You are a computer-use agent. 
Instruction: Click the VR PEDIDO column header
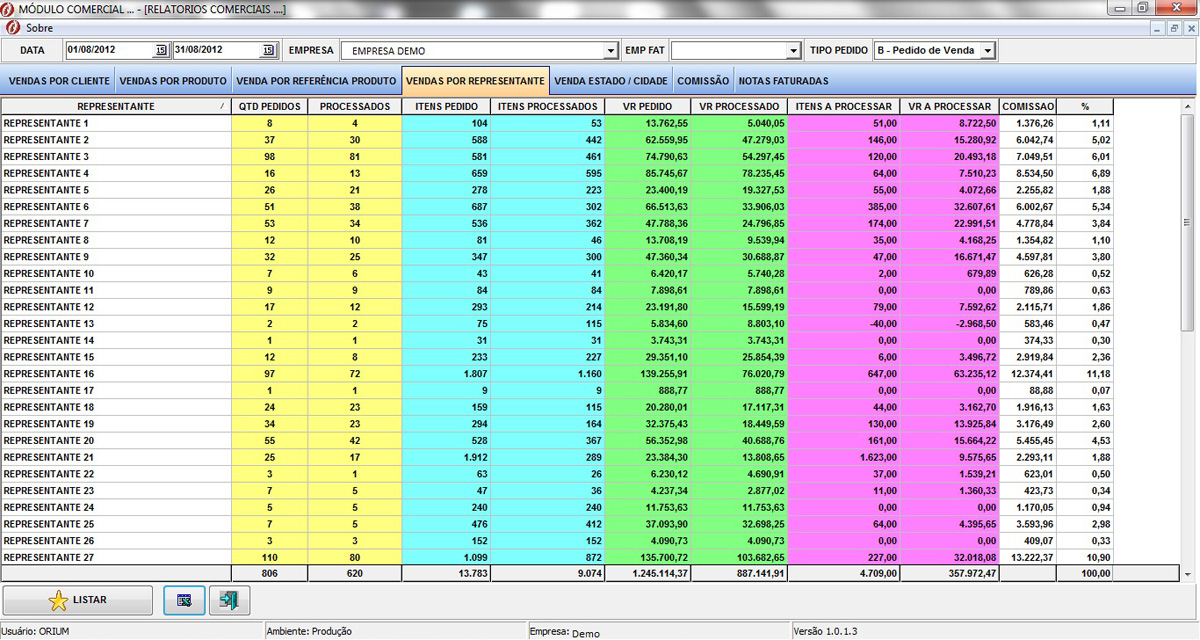[647, 106]
